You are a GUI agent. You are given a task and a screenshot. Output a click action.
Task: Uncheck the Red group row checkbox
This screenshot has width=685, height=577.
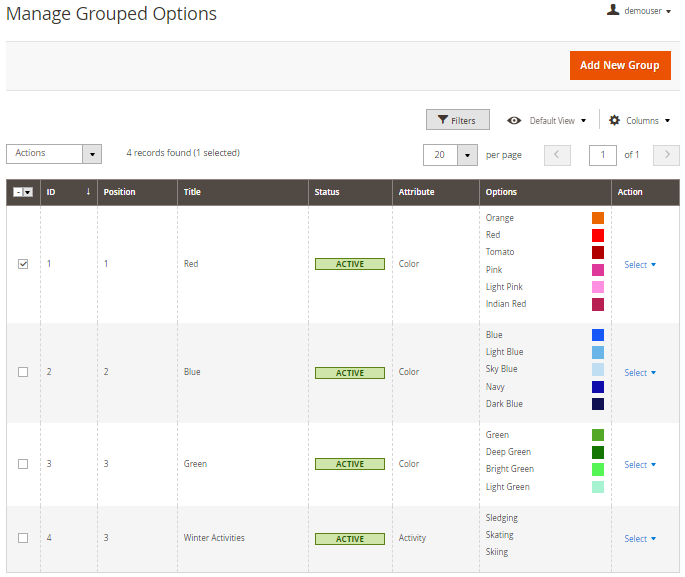pyautogui.click(x=23, y=264)
